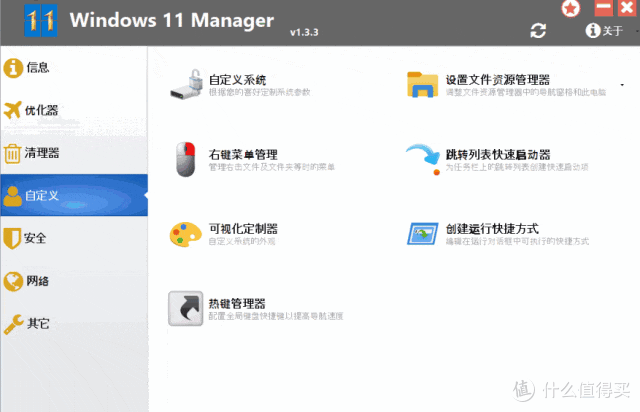The width and height of the screenshot is (640, 412).
Task: Click the refresh arrows icon in header
Action: (538, 31)
